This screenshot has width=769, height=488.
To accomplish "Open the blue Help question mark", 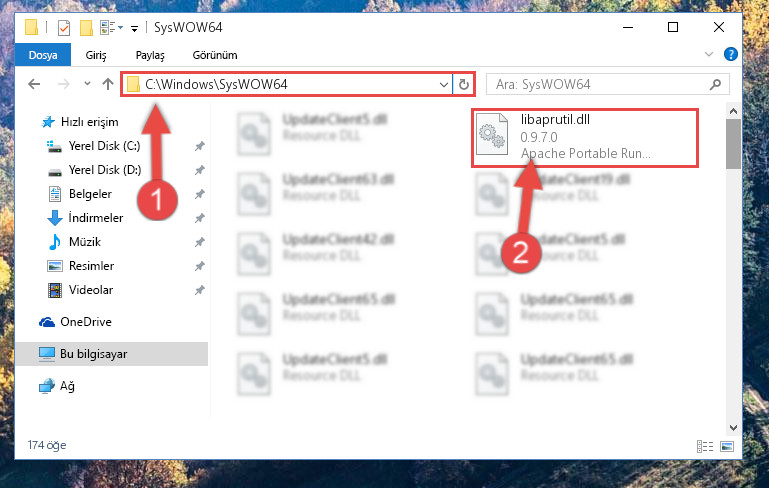I will [730, 54].
